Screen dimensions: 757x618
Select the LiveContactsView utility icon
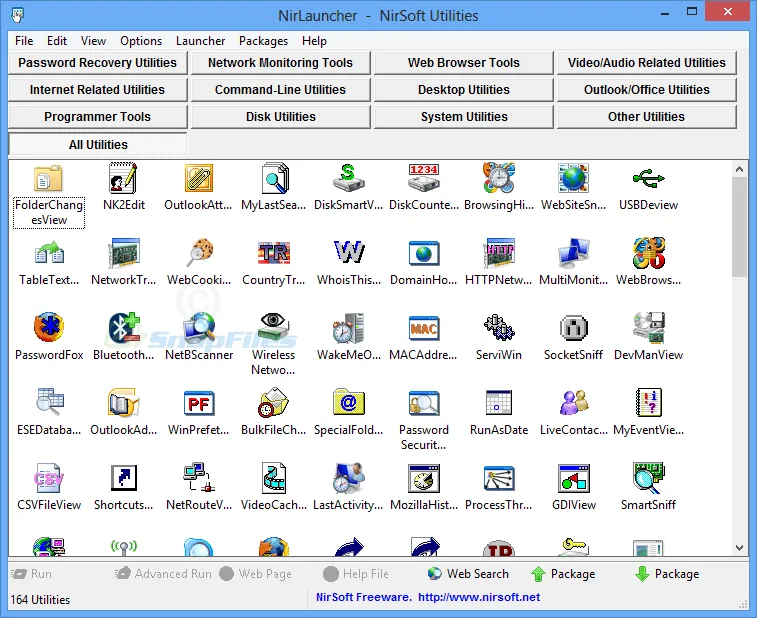click(574, 403)
